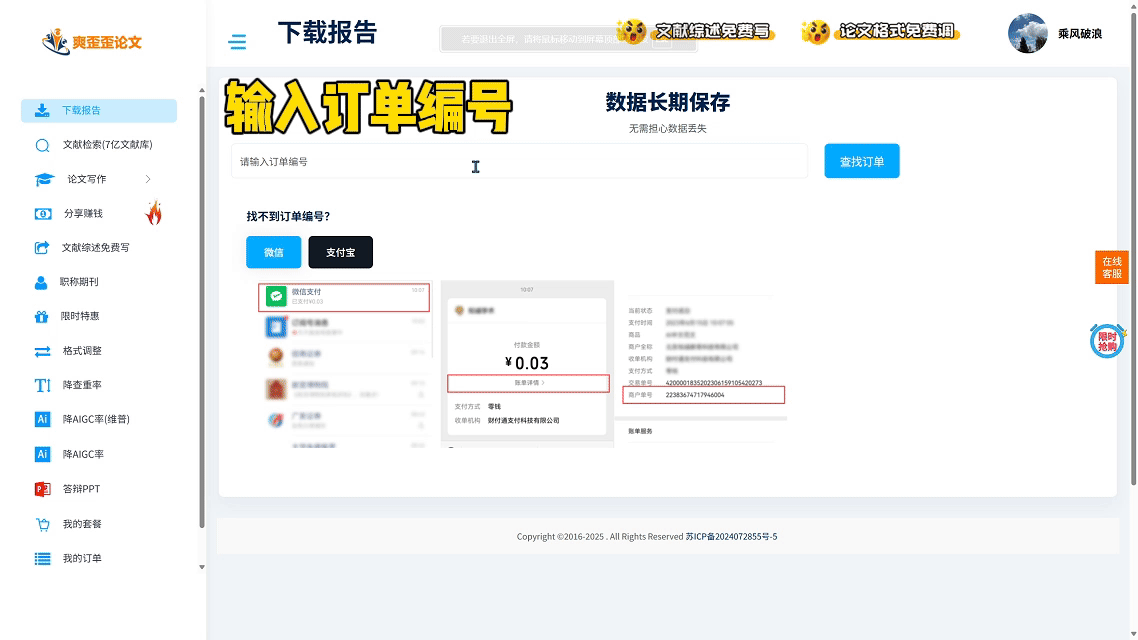This screenshot has width=1138, height=640.
Task: Click the money icon beside 分享赚钱
Action: coord(42,214)
